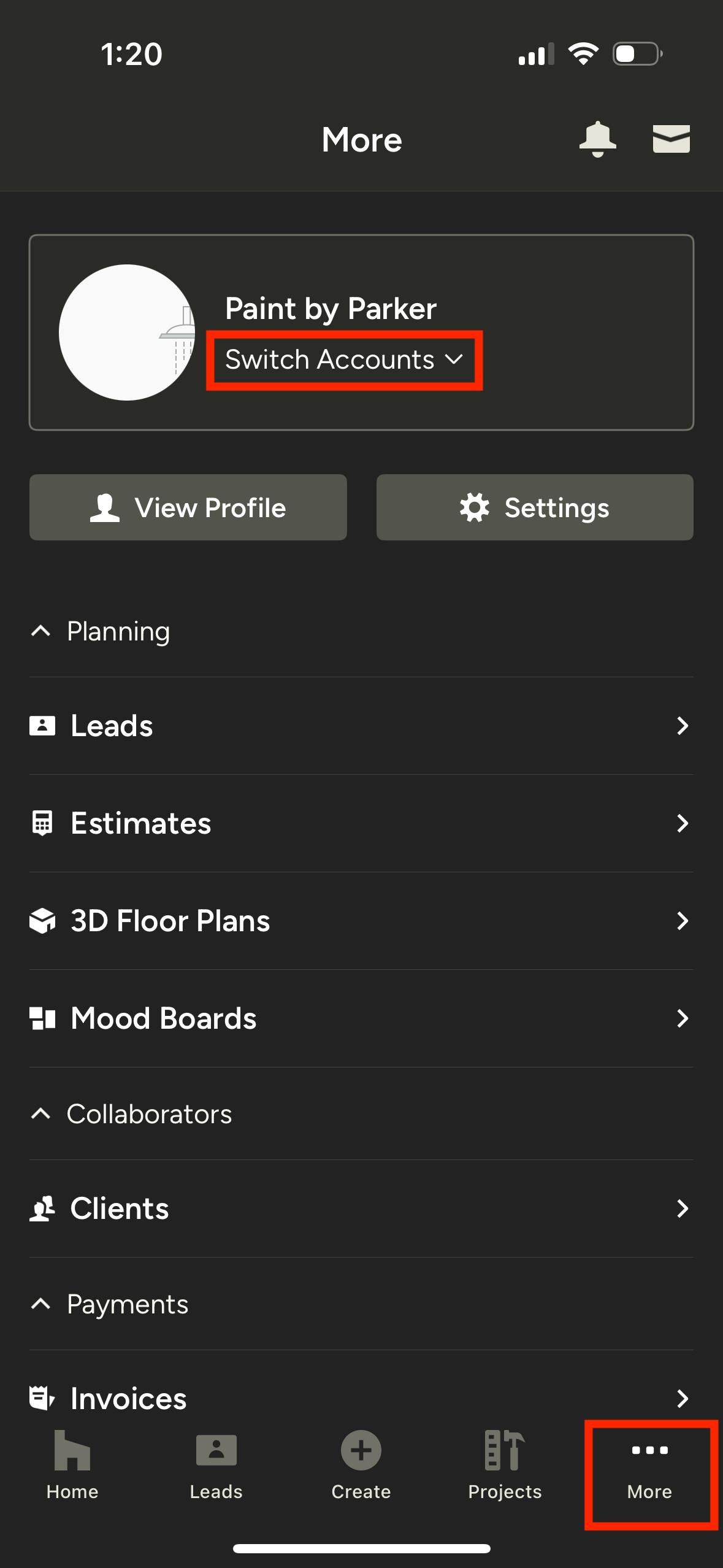Screen dimensions: 723x1568
Task: Tap the View Profile button
Action: [188, 507]
